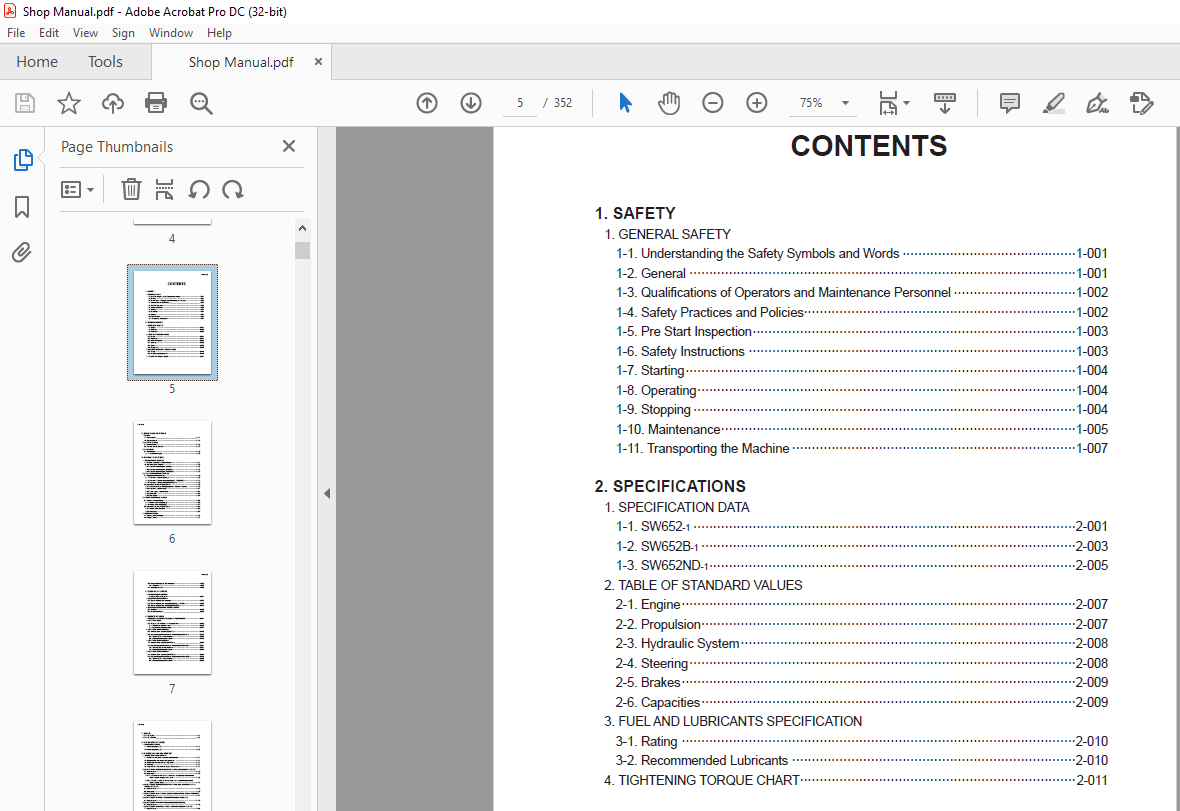The height and width of the screenshot is (811, 1180).
Task: Click the upload to cloud icon
Action: coord(113,103)
